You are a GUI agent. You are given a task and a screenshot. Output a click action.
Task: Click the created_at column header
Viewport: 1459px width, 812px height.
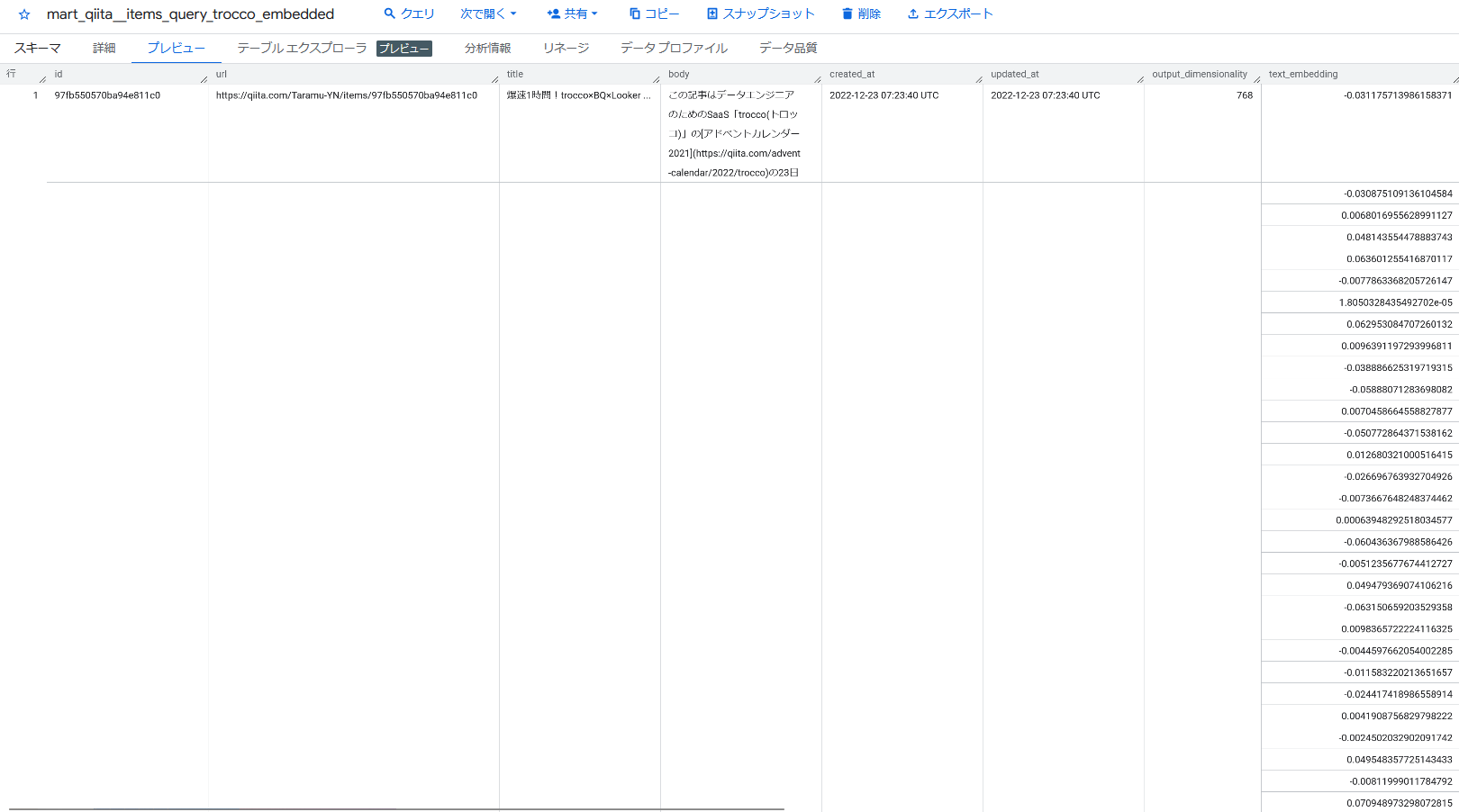point(852,74)
